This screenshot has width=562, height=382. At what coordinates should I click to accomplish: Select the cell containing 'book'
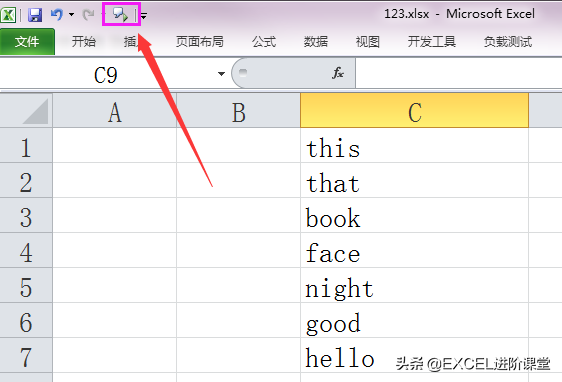(415, 215)
